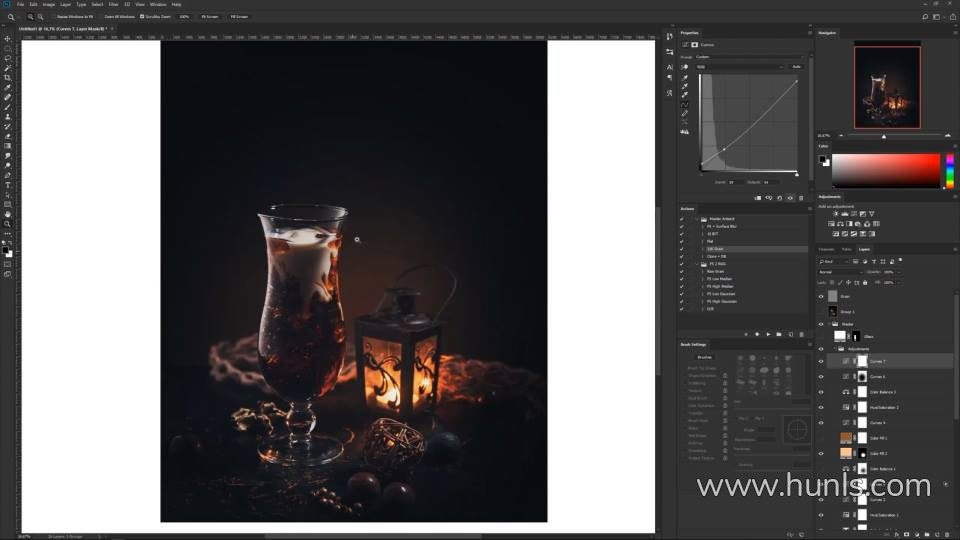Select the Gradient tool
960x540 pixels.
[7, 146]
